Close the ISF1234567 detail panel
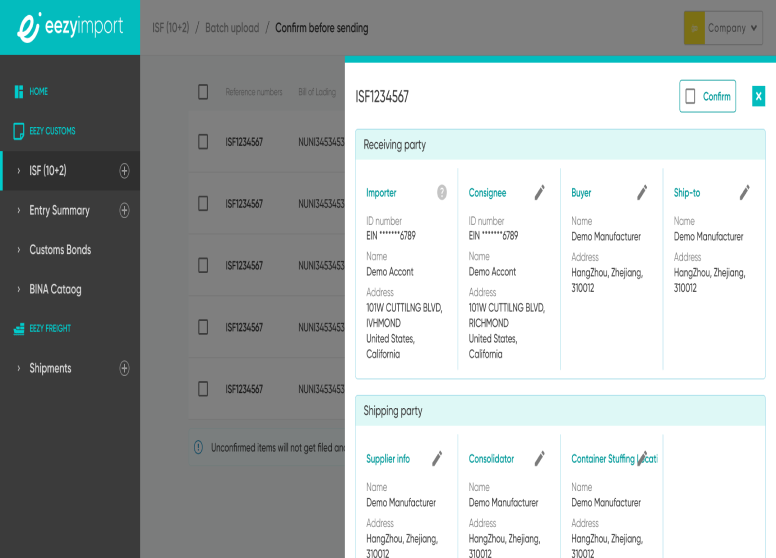 tap(759, 96)
